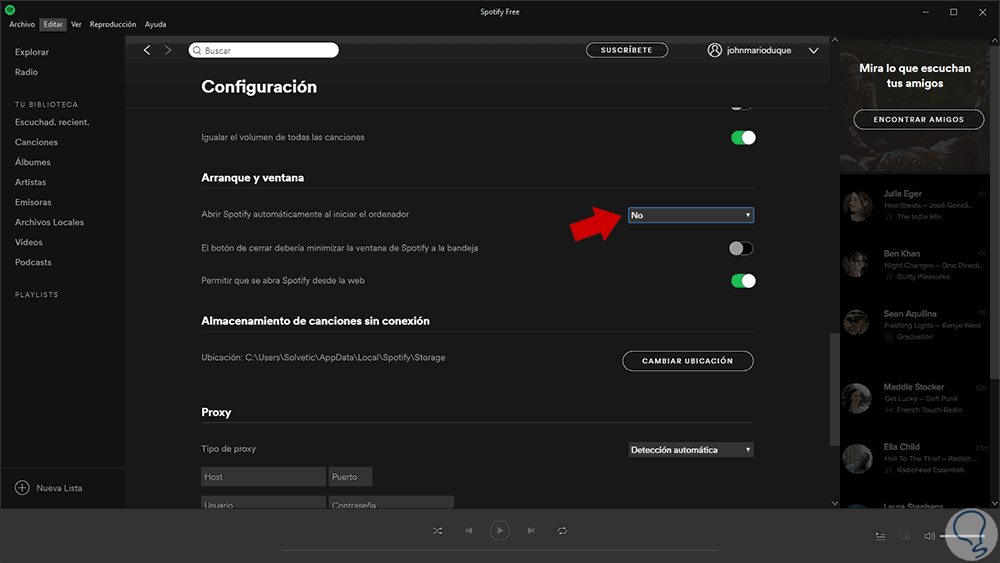
Task: Skip to previous track
Action: coord(469,530)
